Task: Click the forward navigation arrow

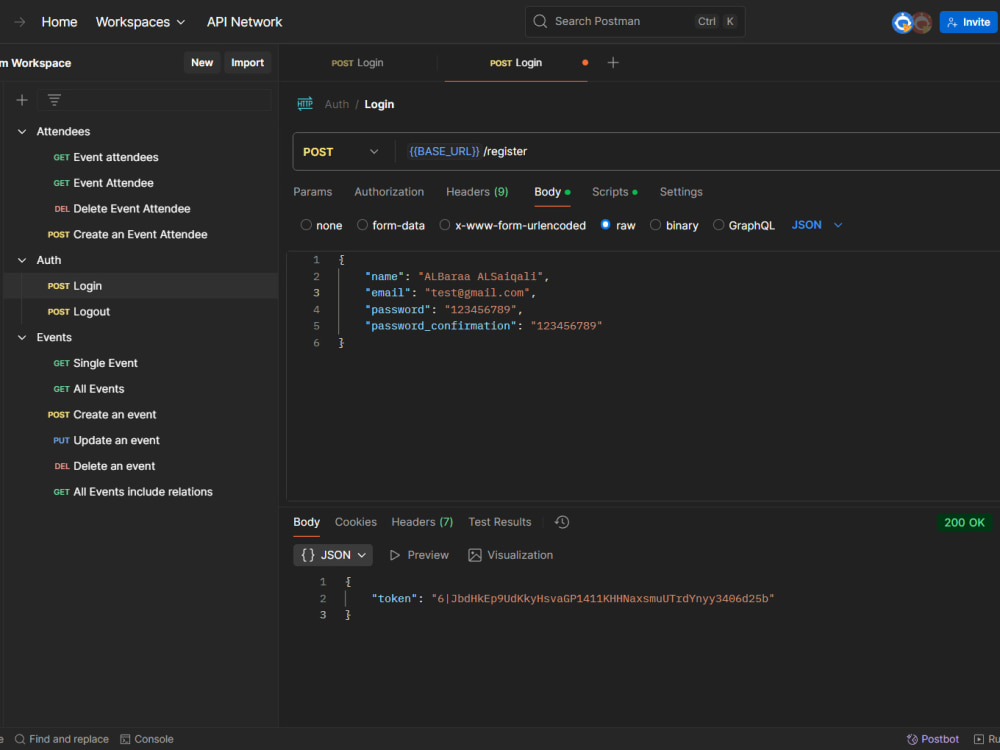Action: pos(20,22)
